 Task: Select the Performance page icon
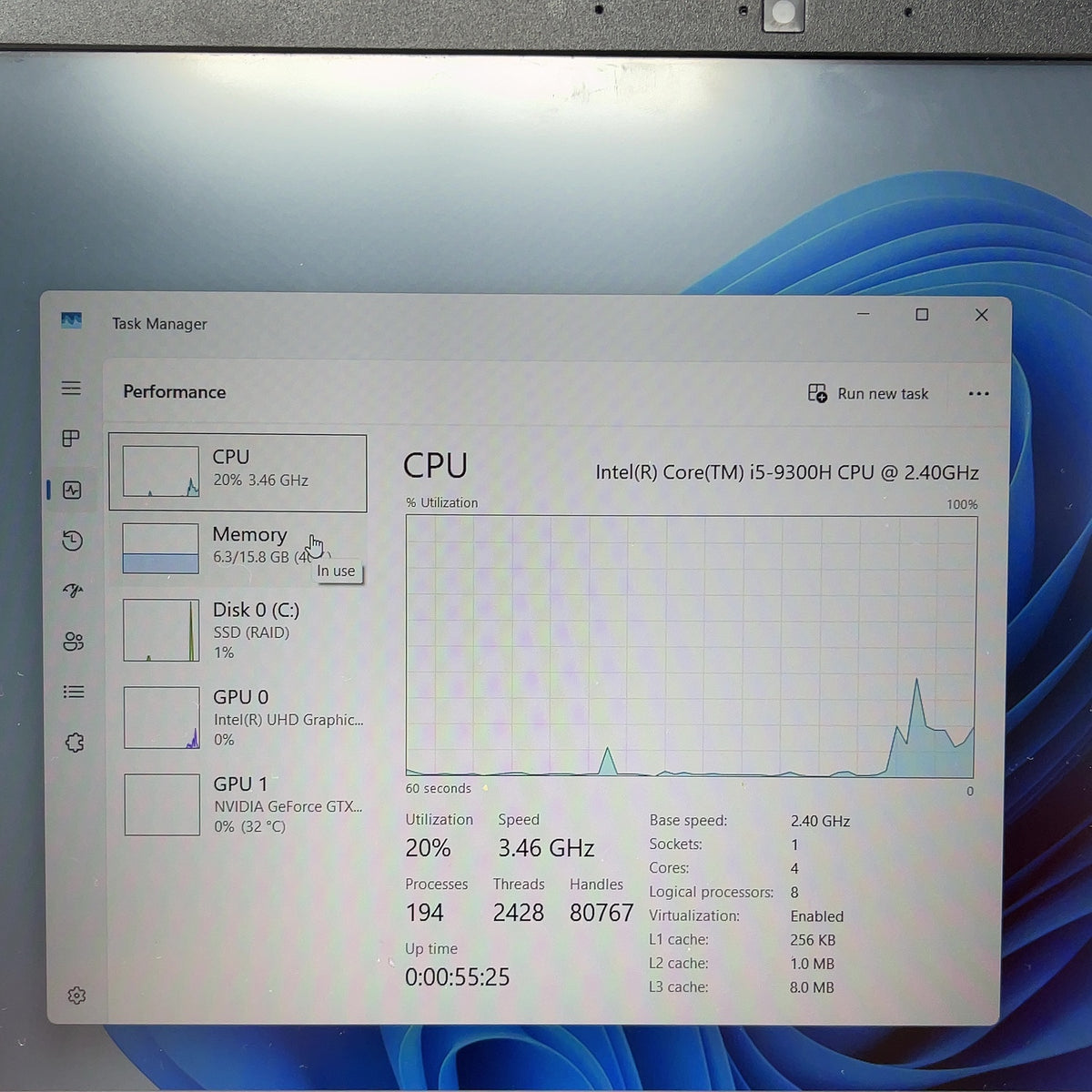pos(73,490)
